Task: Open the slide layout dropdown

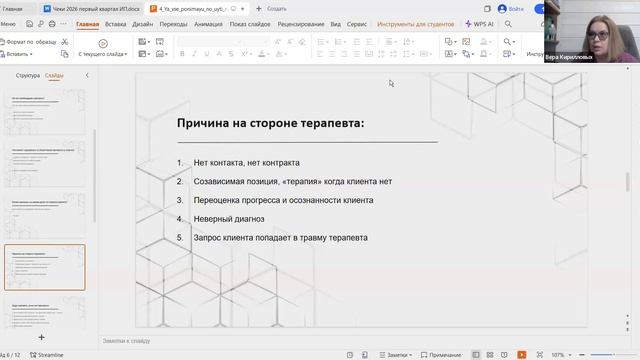Action: tap(144, 54)
